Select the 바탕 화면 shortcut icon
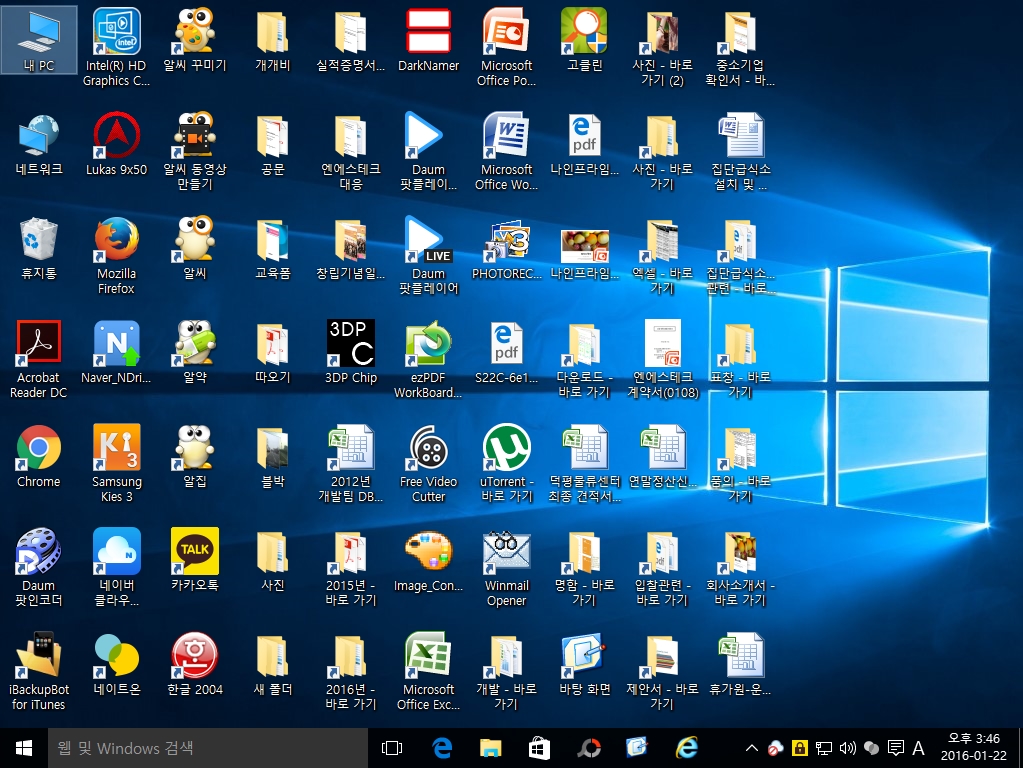Screen dimensions: 1023x768 click(x=584, y=664)
